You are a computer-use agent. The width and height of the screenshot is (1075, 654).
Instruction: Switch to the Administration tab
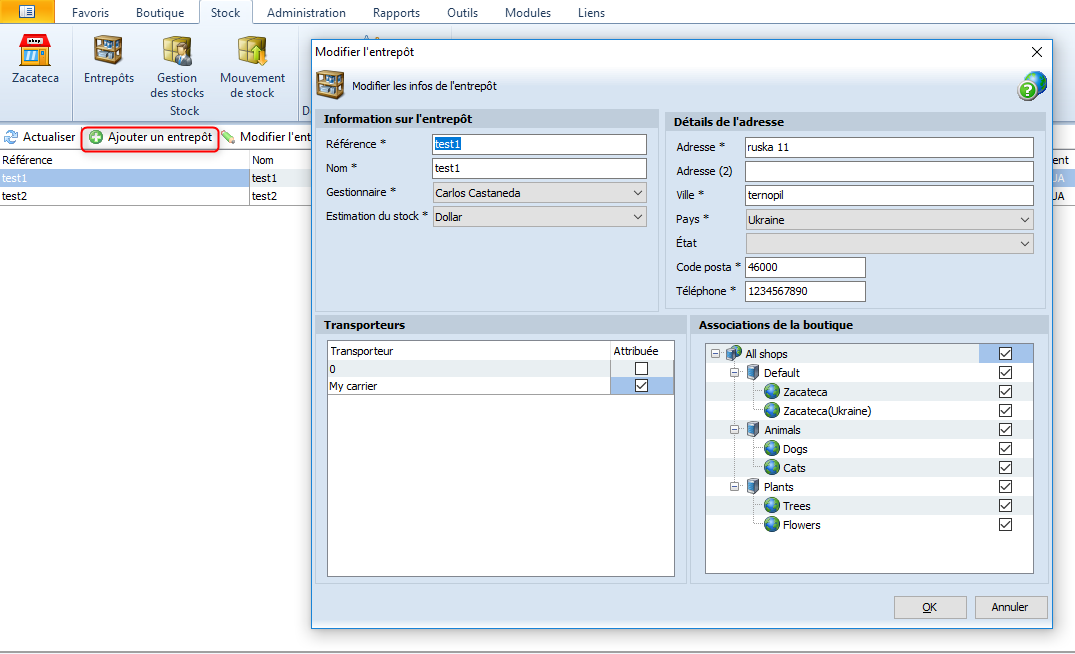[306, 12]
